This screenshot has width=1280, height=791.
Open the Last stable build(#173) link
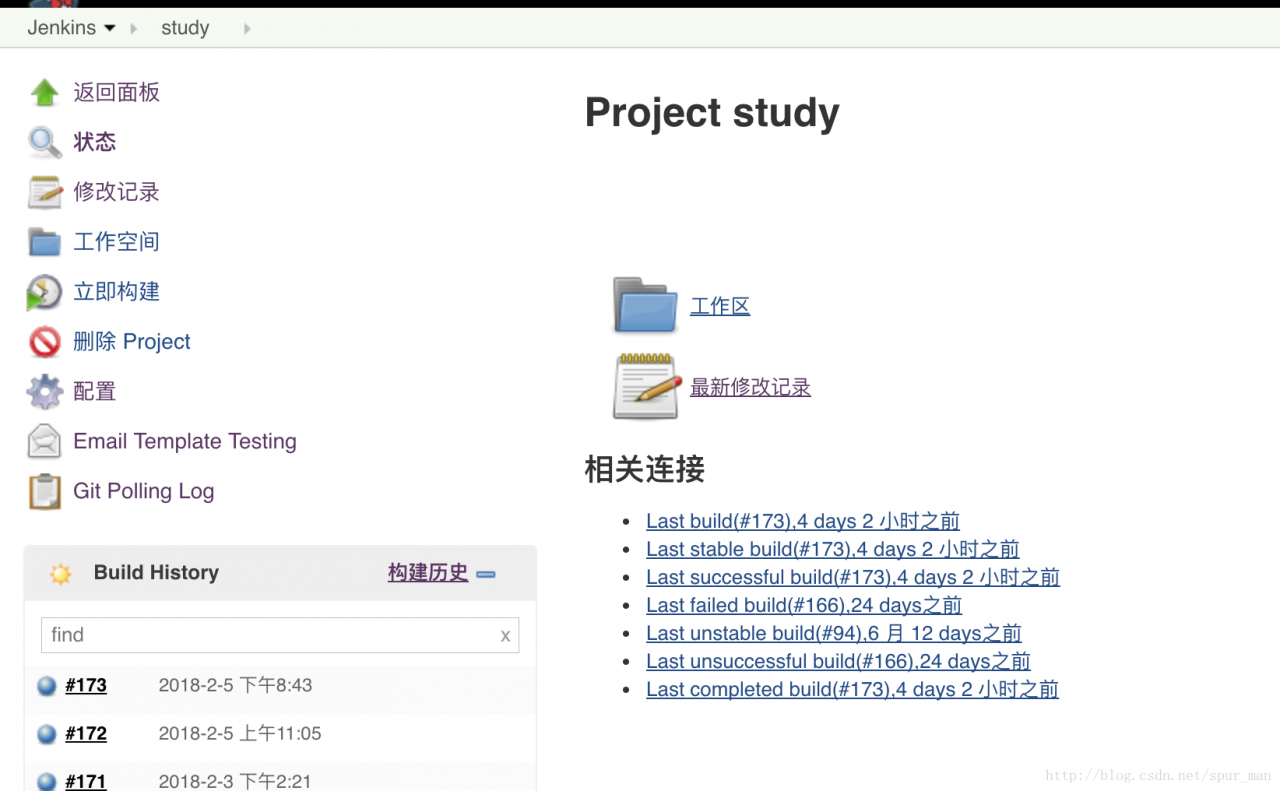833,549
